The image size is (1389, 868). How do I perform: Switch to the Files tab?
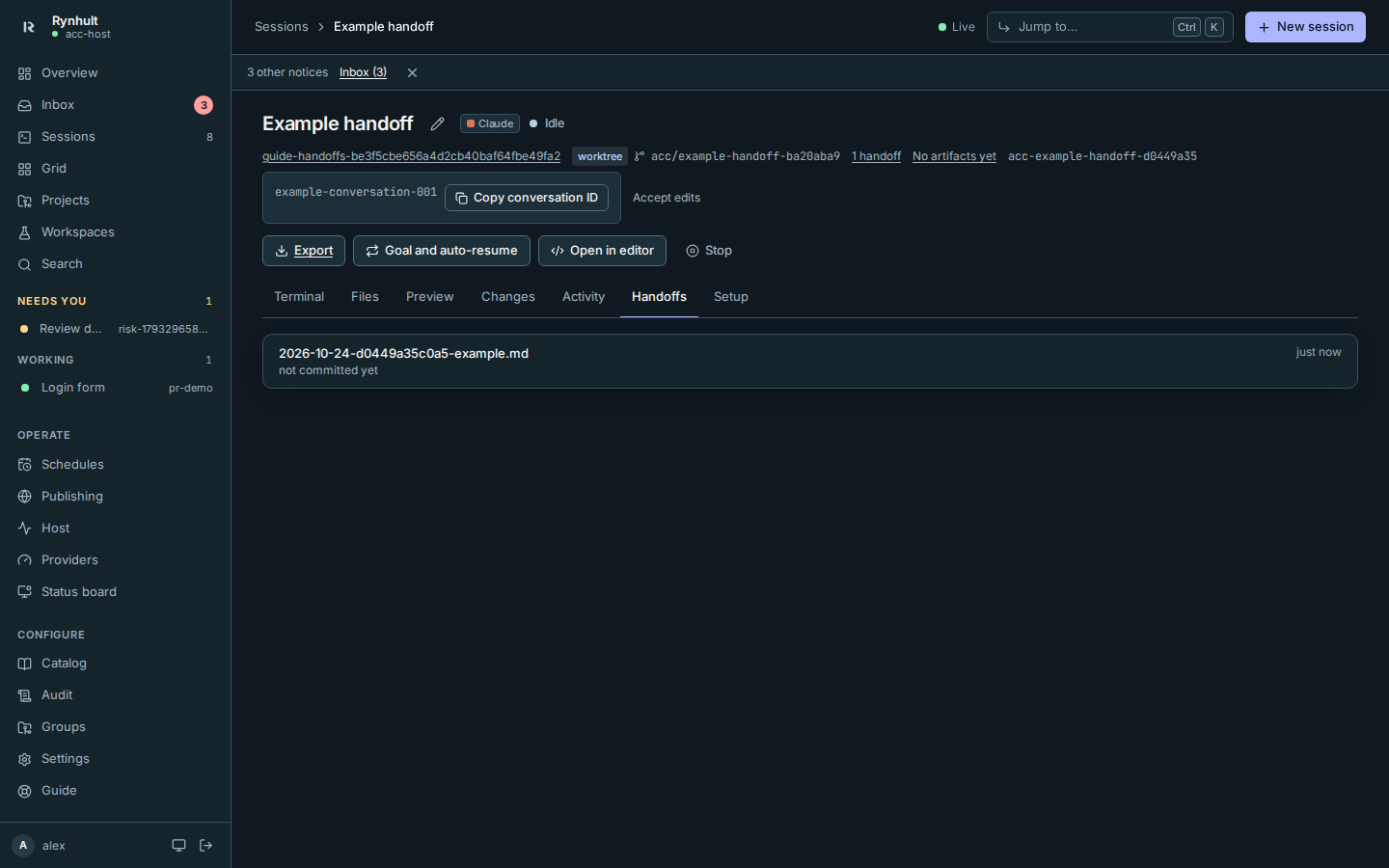click(365, 297)
